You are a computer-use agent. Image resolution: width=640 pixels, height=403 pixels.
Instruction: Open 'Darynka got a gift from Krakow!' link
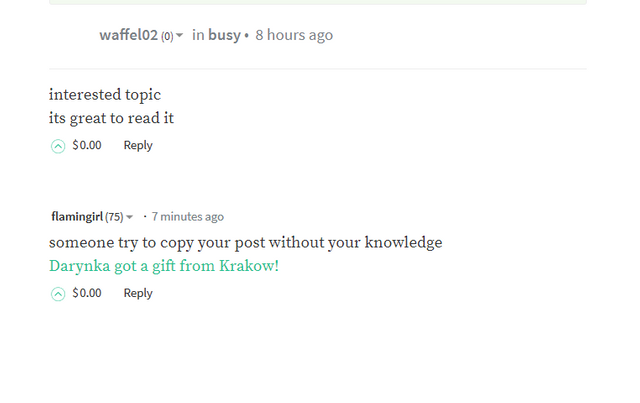tap(164, 266)
